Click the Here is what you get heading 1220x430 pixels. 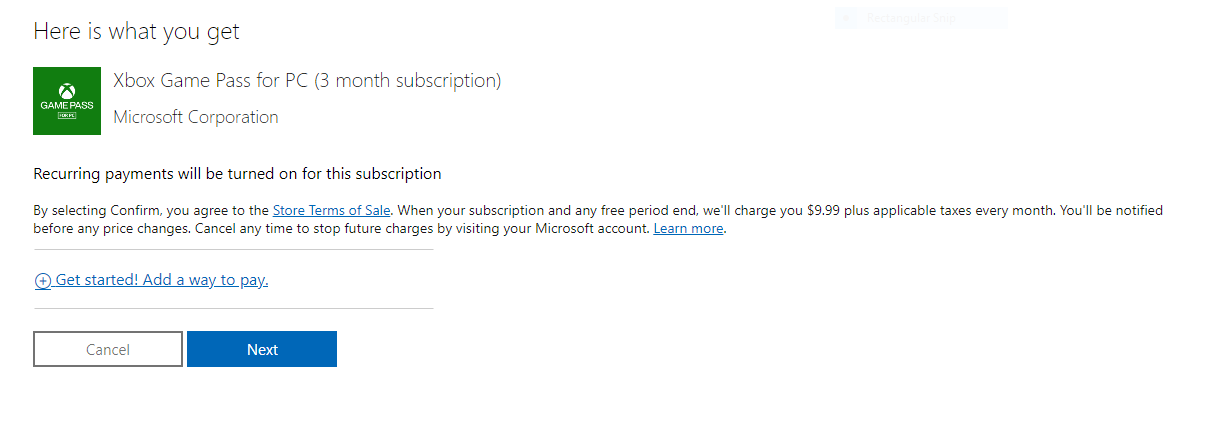136,31
